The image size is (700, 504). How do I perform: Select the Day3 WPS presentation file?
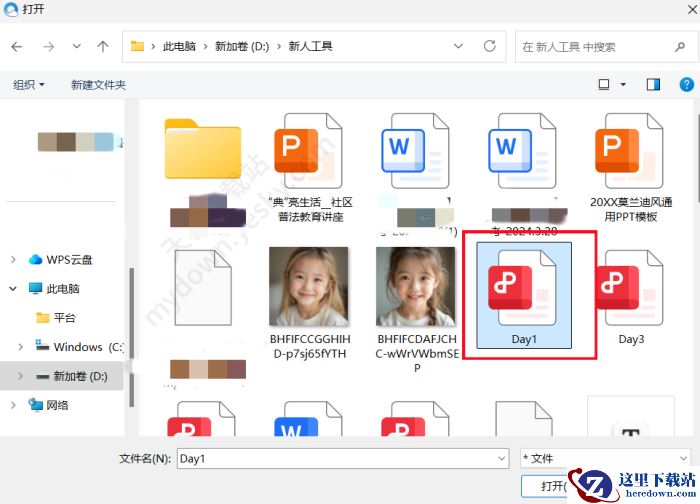point(631,296)
